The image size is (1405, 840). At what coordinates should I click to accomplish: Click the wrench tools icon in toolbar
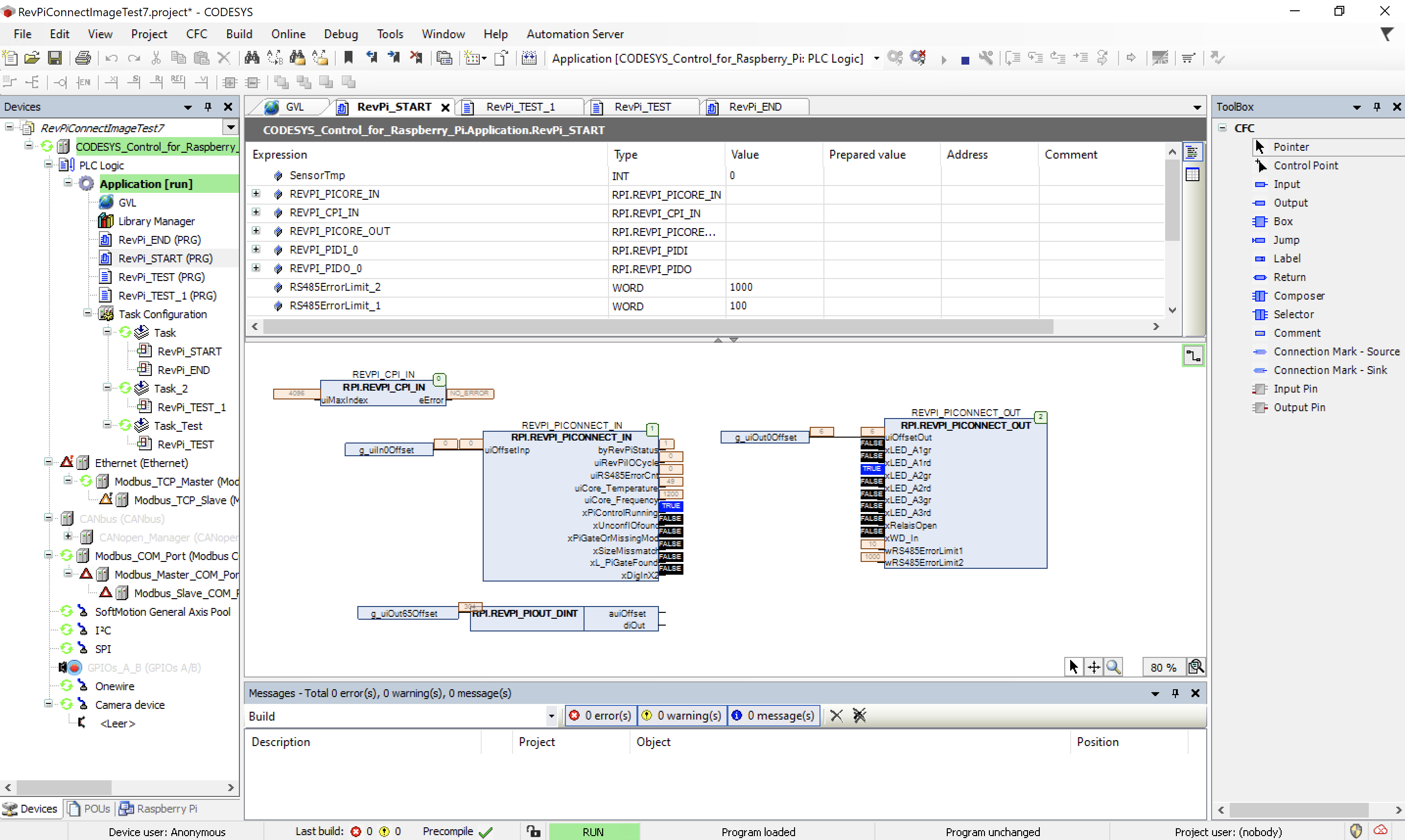point(986,58)
